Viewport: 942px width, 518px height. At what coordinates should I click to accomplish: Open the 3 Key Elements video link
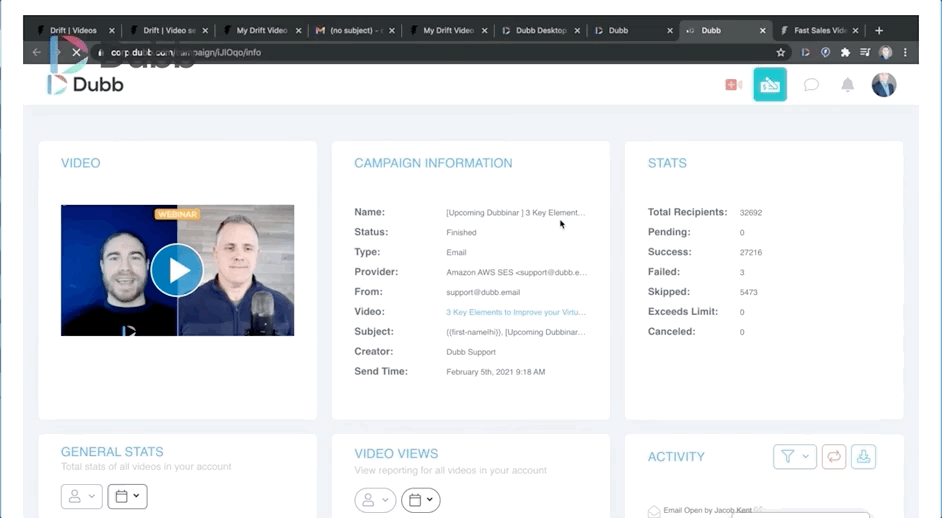click(x=515, y=312)
